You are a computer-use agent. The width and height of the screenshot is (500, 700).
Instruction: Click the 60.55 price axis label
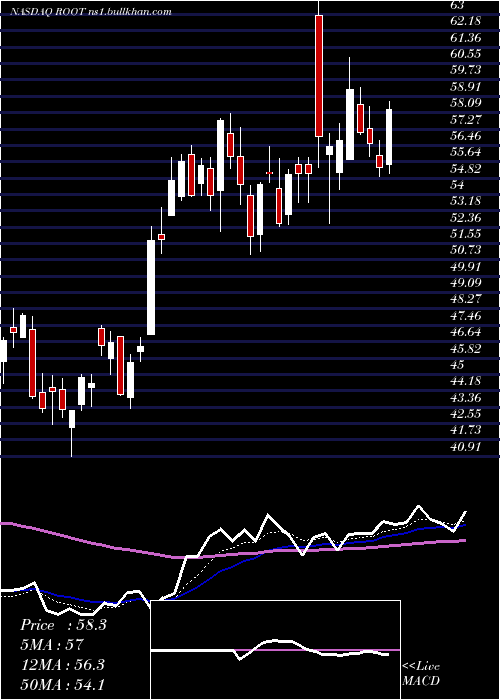coord(466,54)
